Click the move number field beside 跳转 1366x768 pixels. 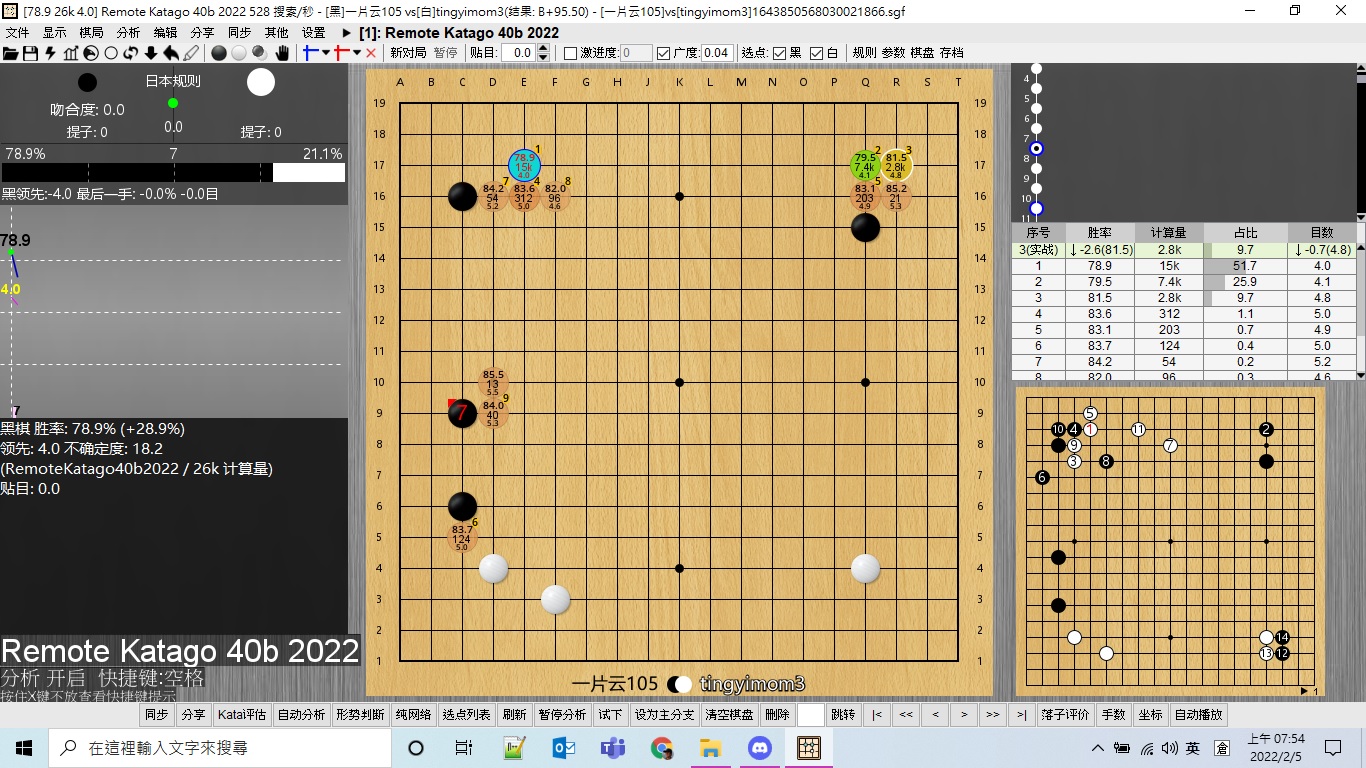click(811, 715)
